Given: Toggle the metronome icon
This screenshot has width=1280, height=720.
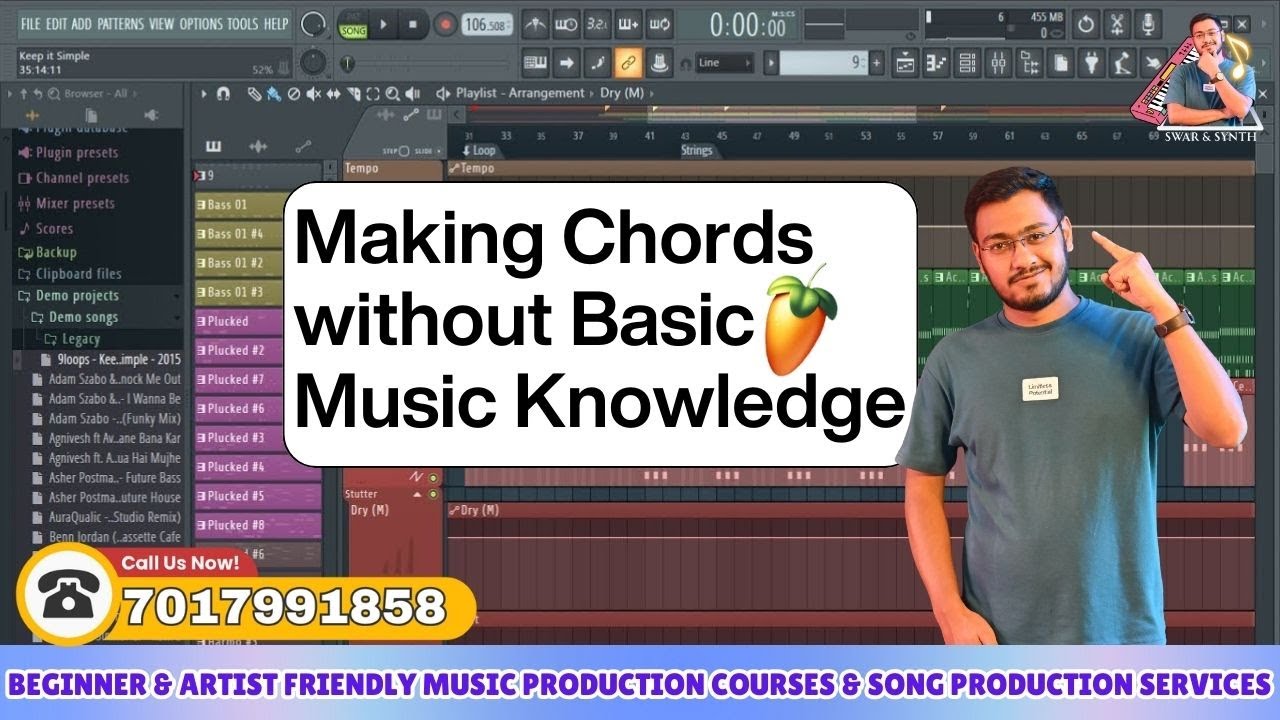Looking at the screenshot, I should click(x=537, y=23).
